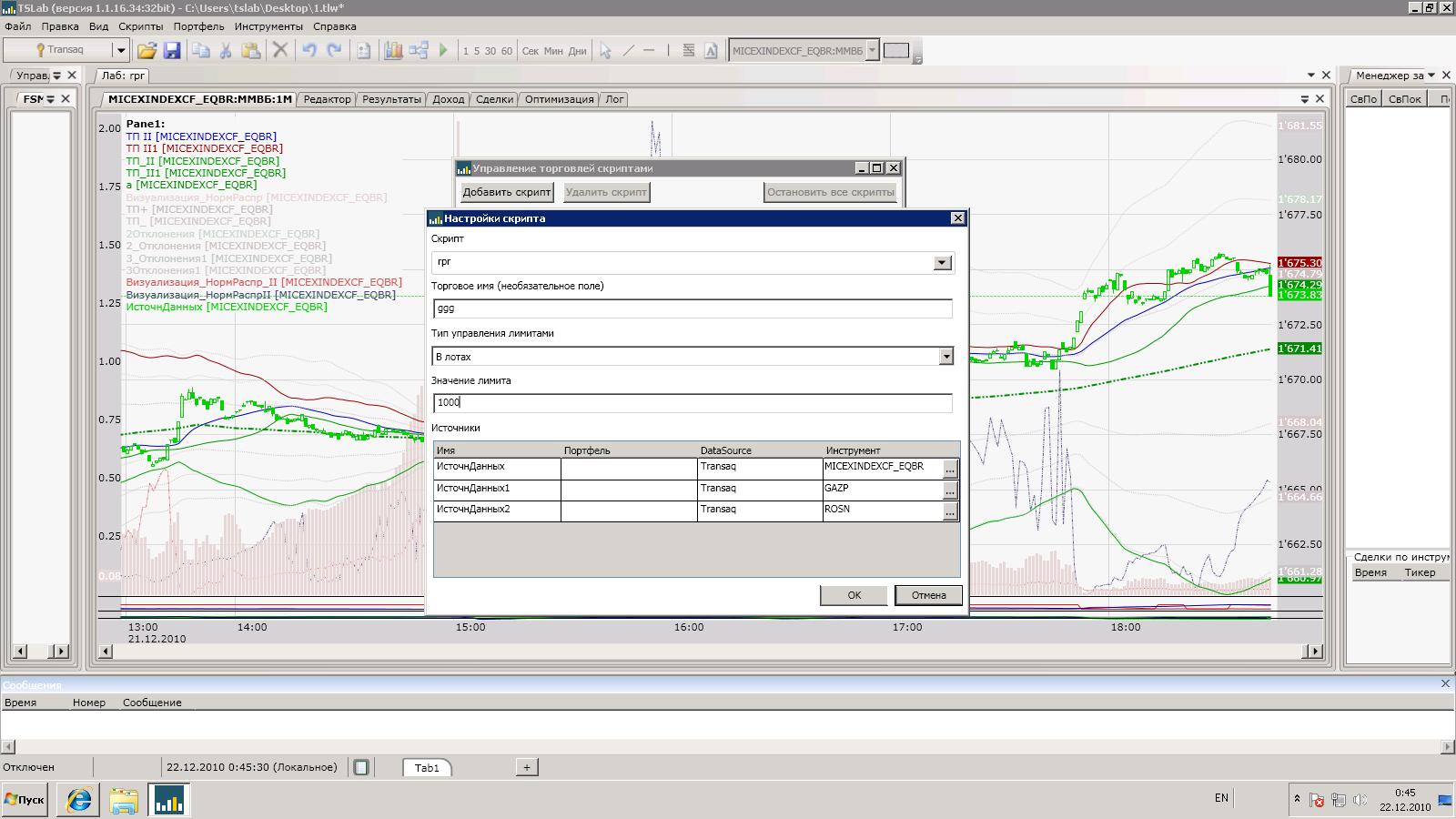Switch interval to Дни
The image size is (1456, 819).
(577, 51)
